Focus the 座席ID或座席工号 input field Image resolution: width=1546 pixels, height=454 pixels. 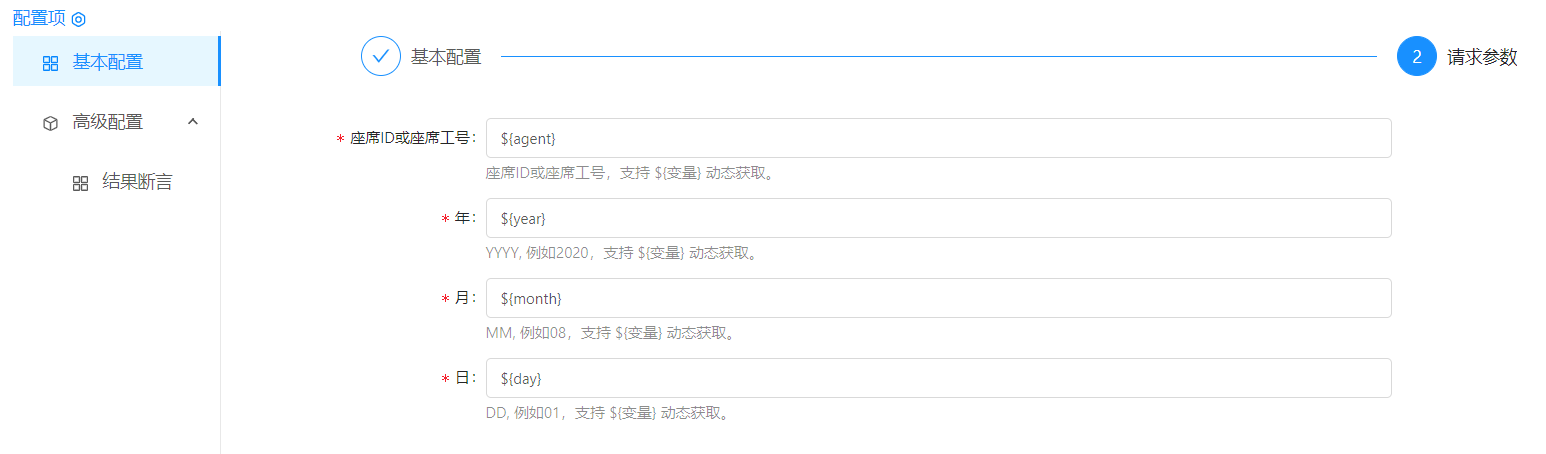coord(938,138)
